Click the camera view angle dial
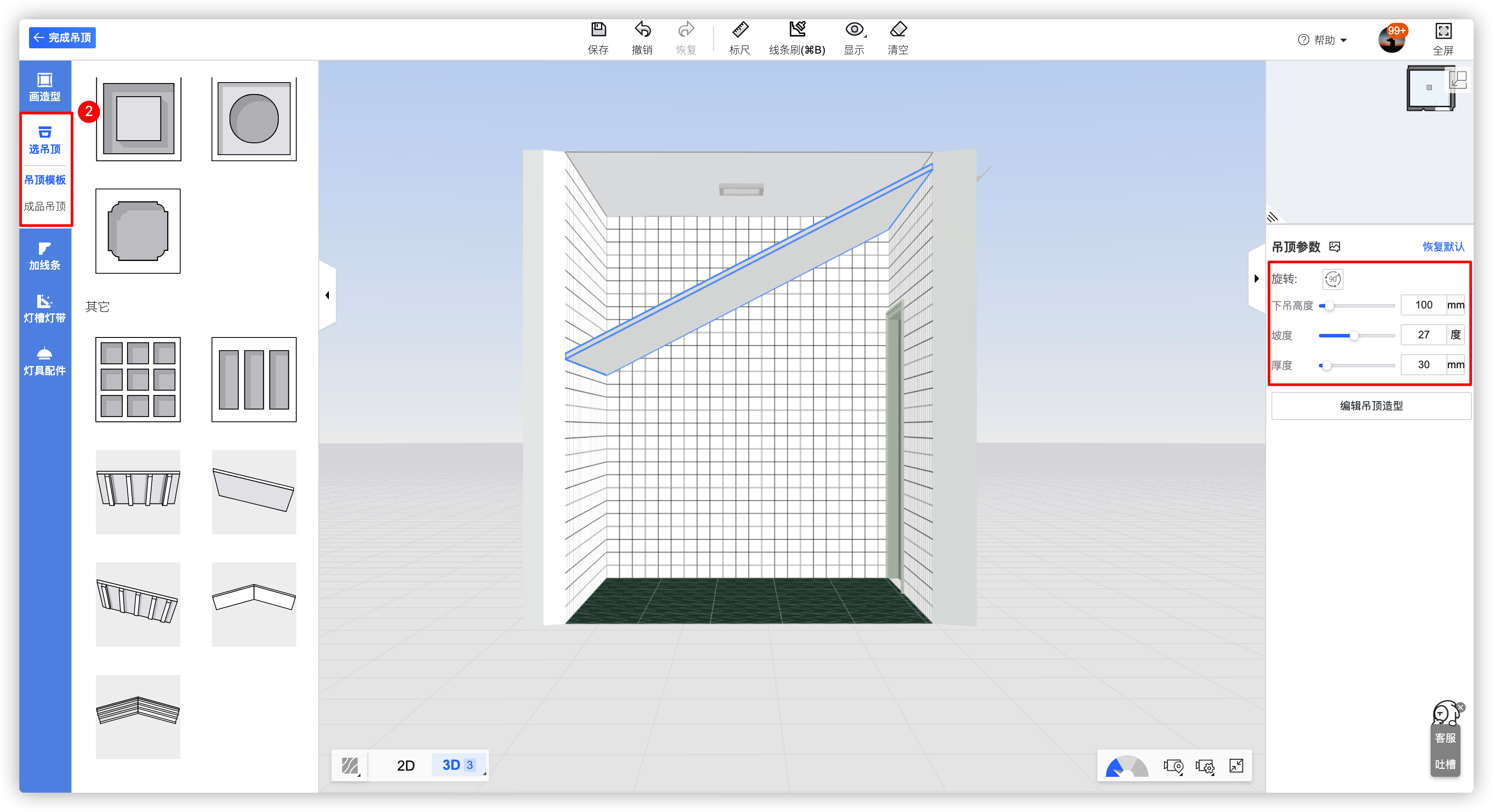1493x812 pixels. [1126, 766]
